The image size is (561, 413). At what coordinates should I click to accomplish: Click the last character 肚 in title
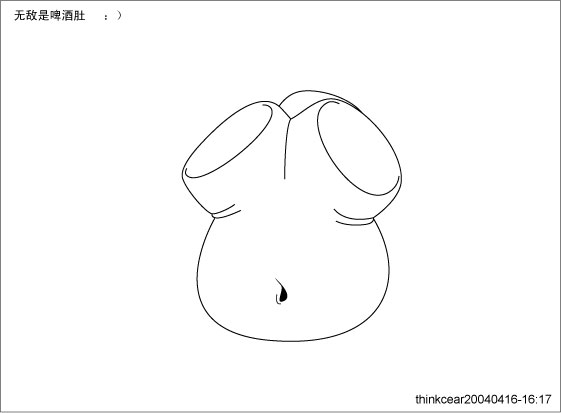coord(79,16)
